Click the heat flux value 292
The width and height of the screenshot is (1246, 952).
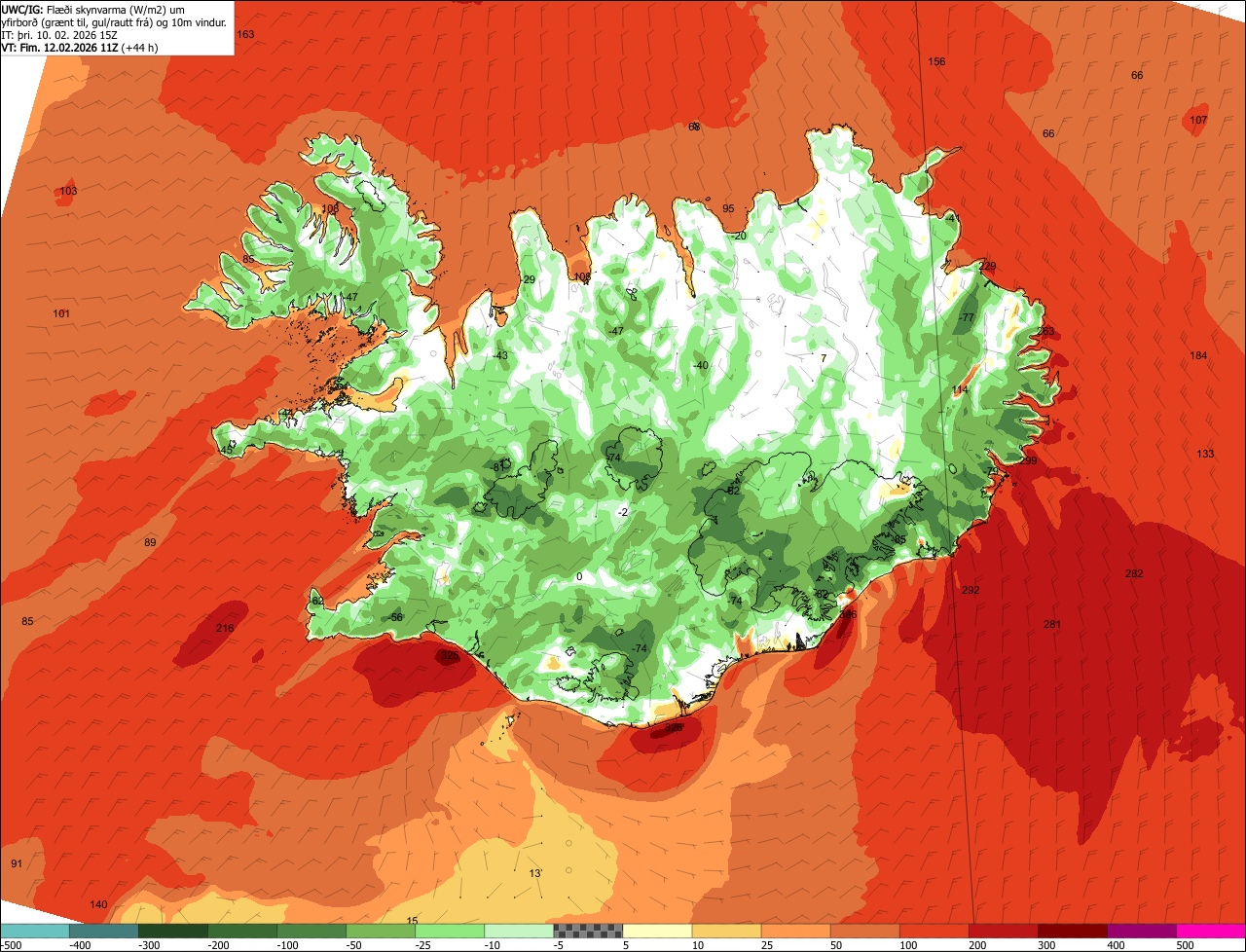971,590
